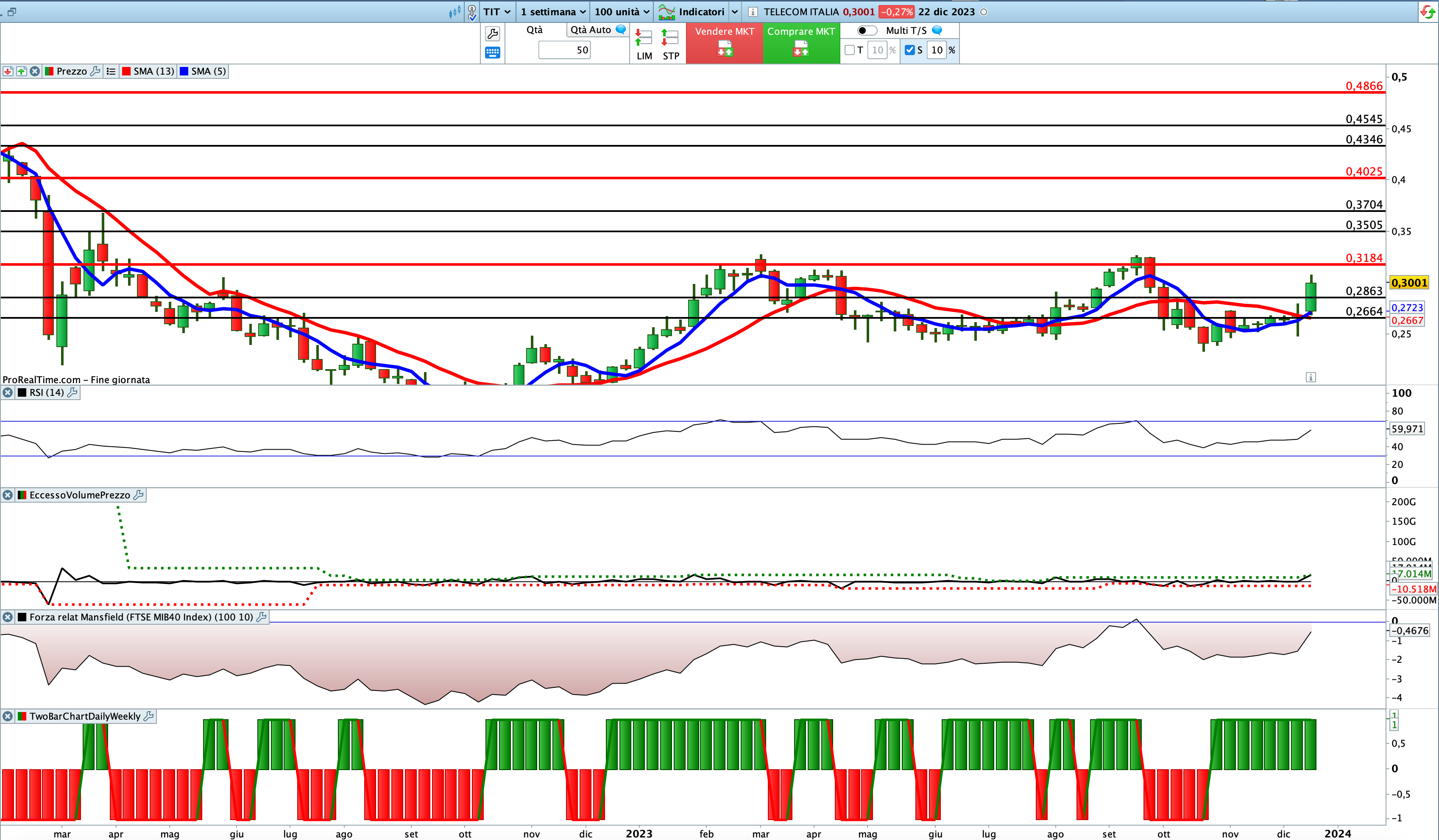Click the green up-arrow icon in price panel
This screenshot has height=840, width=1439.
[x=22, y=71]
